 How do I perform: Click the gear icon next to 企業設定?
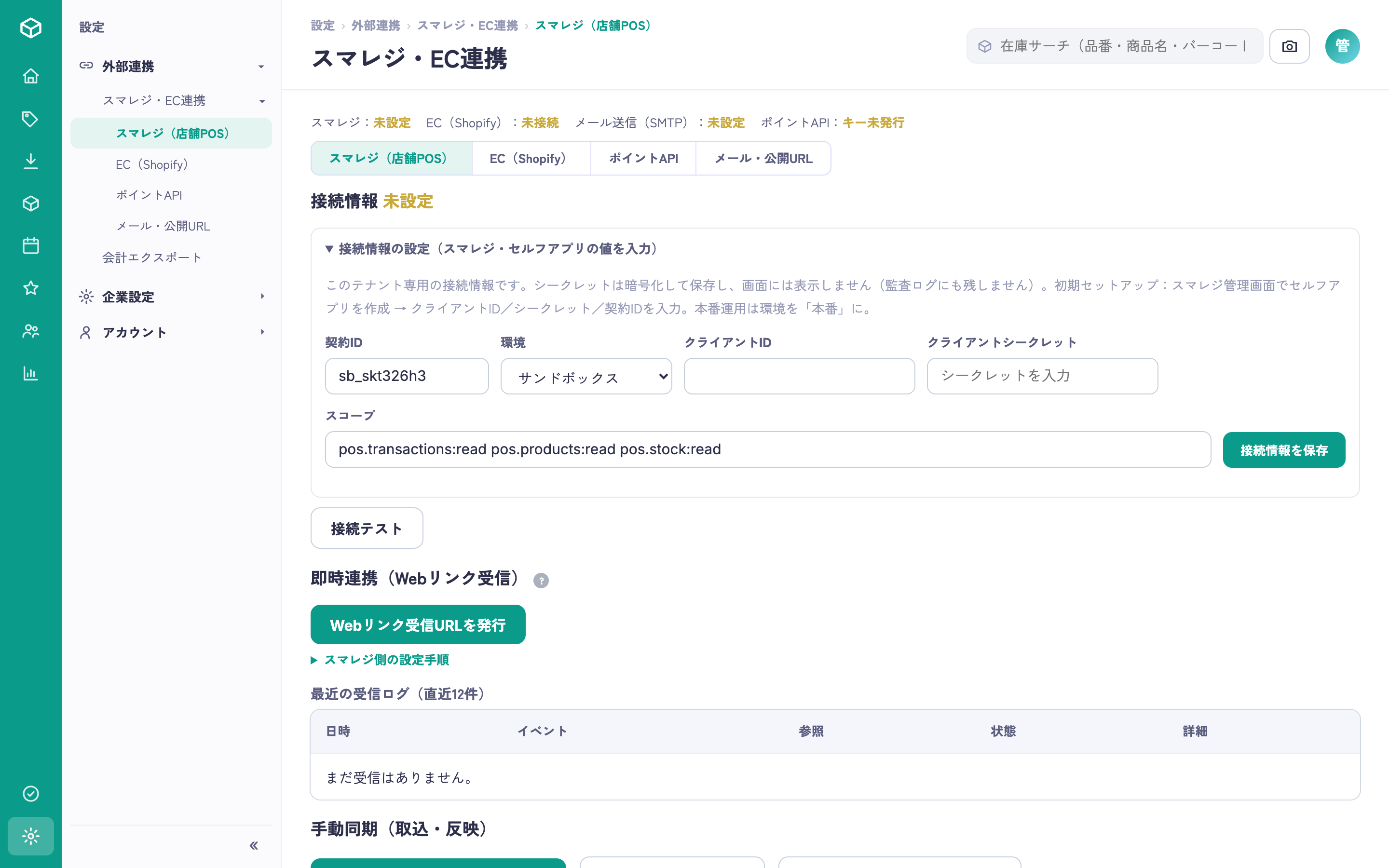[86, 296]
